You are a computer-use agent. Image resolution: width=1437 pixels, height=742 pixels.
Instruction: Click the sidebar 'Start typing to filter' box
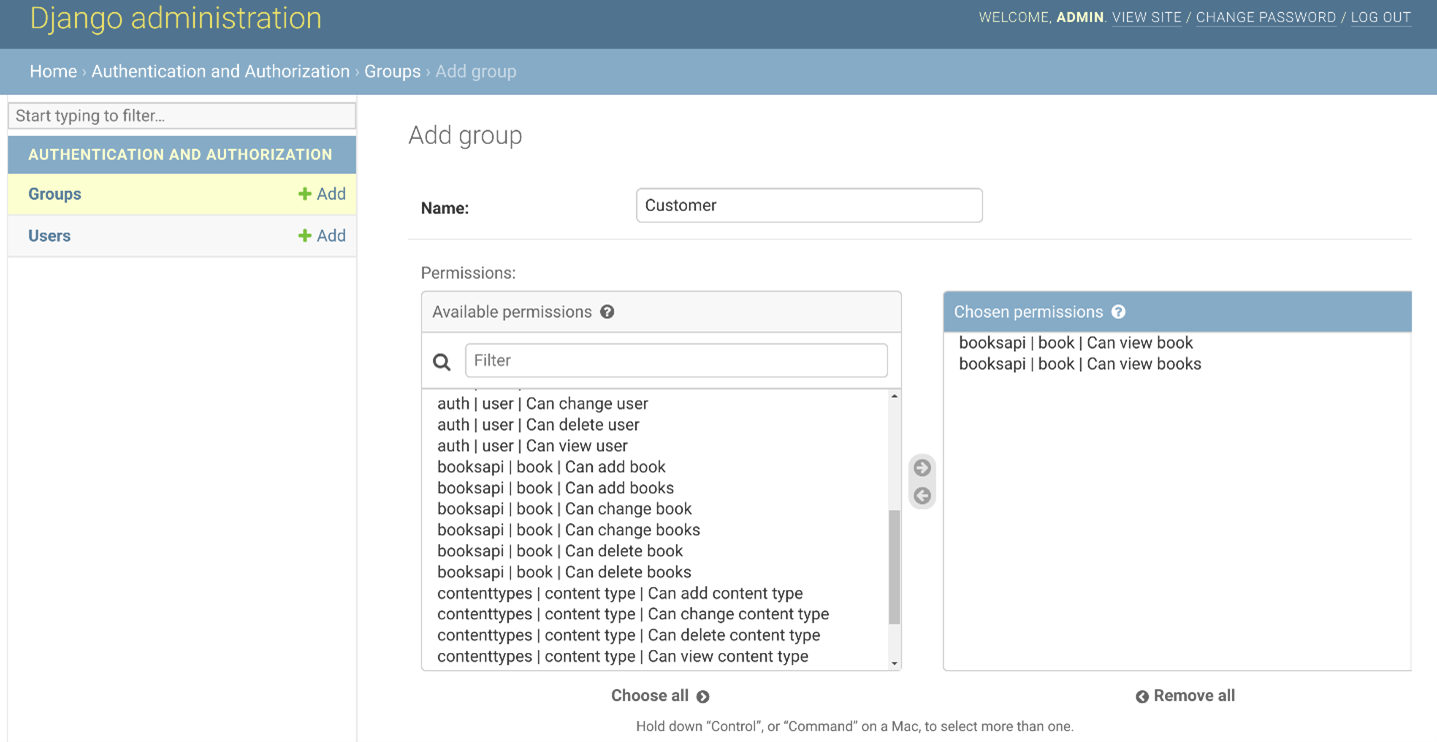coord(182,116)
